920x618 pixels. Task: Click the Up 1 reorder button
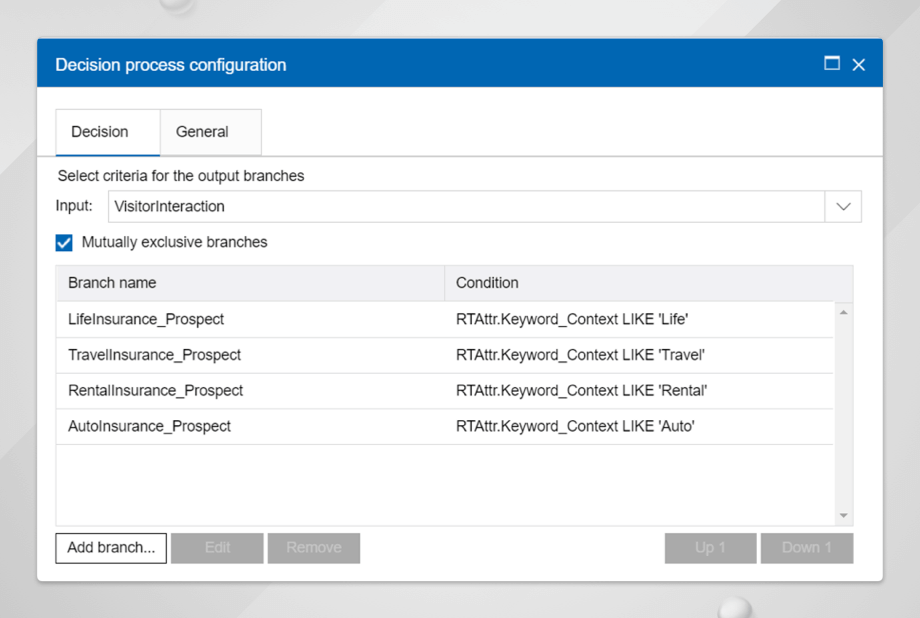[x=710, y=547]
